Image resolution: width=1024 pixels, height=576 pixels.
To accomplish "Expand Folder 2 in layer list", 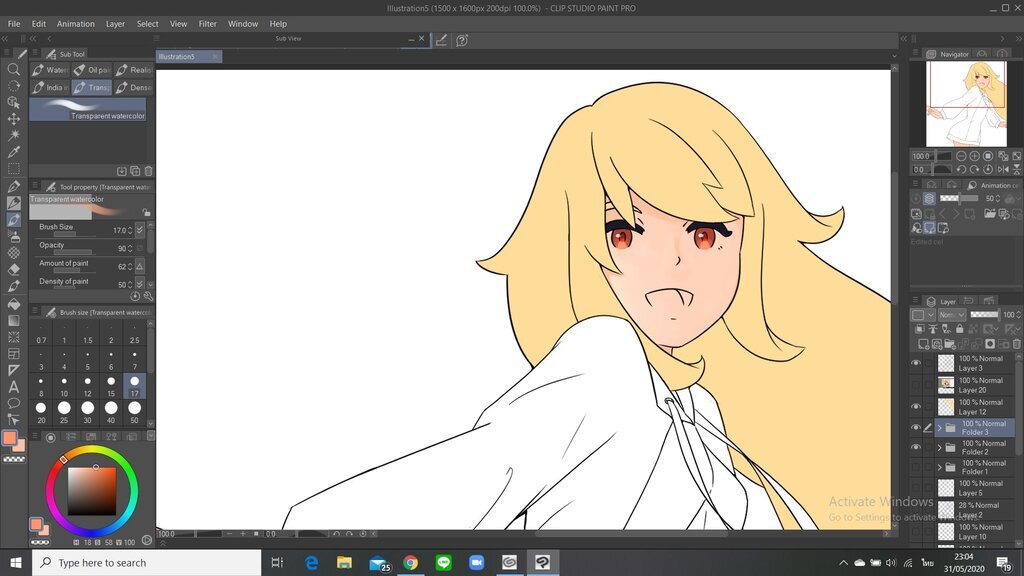I will point(940,448).
